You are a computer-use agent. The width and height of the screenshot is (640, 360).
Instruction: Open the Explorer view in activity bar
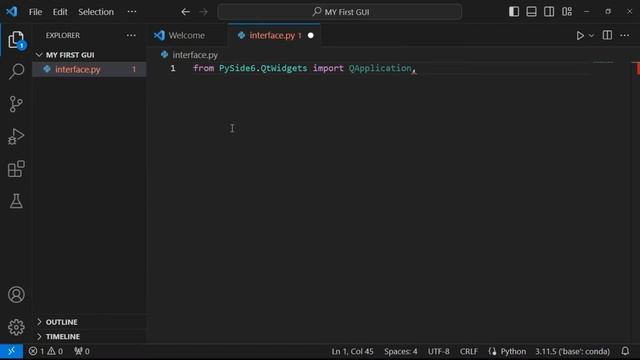[16, 40]
